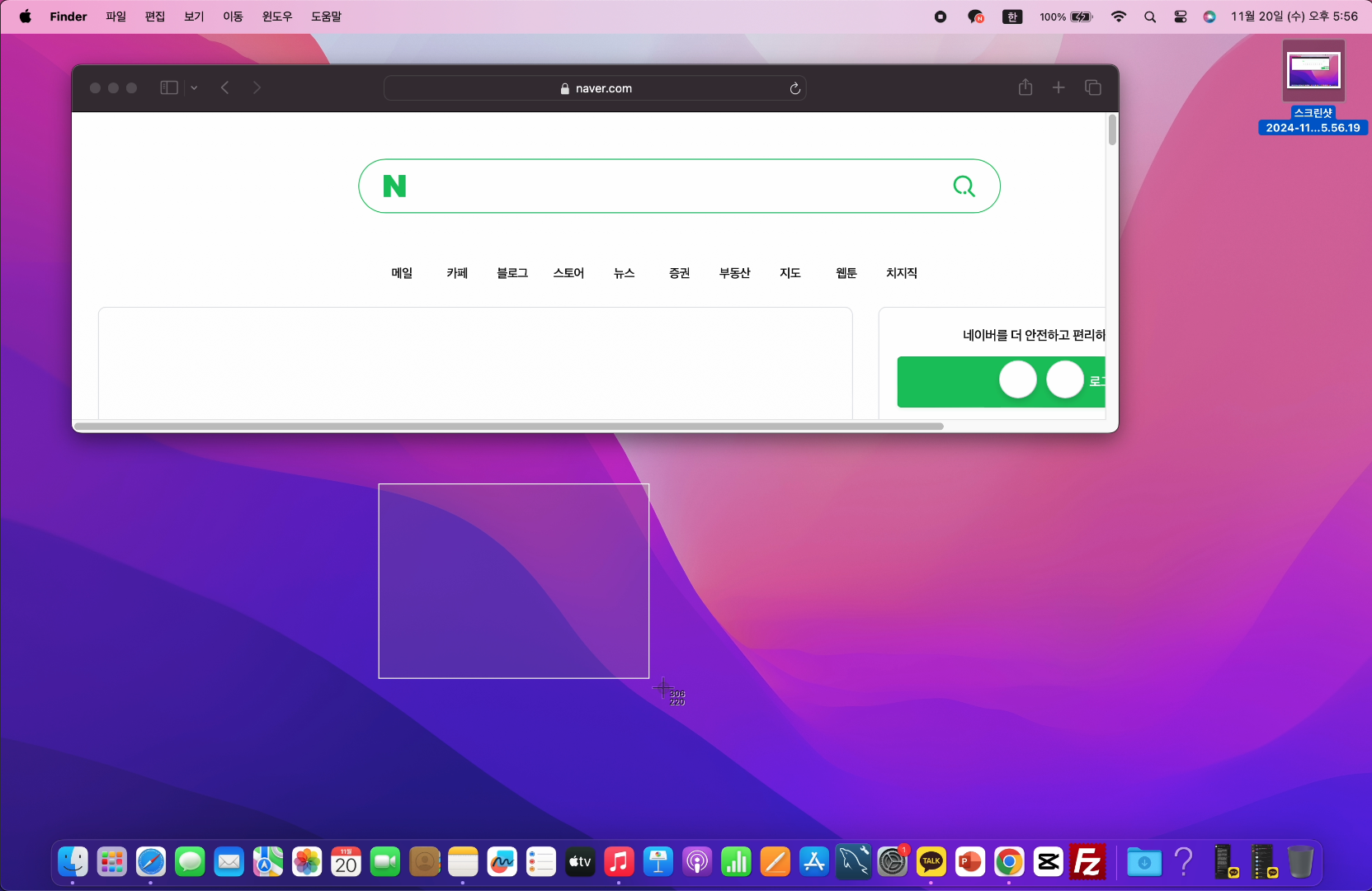Open the 블로그 link on Naver
1372x891 pixels.
click(x=512, y=273)
